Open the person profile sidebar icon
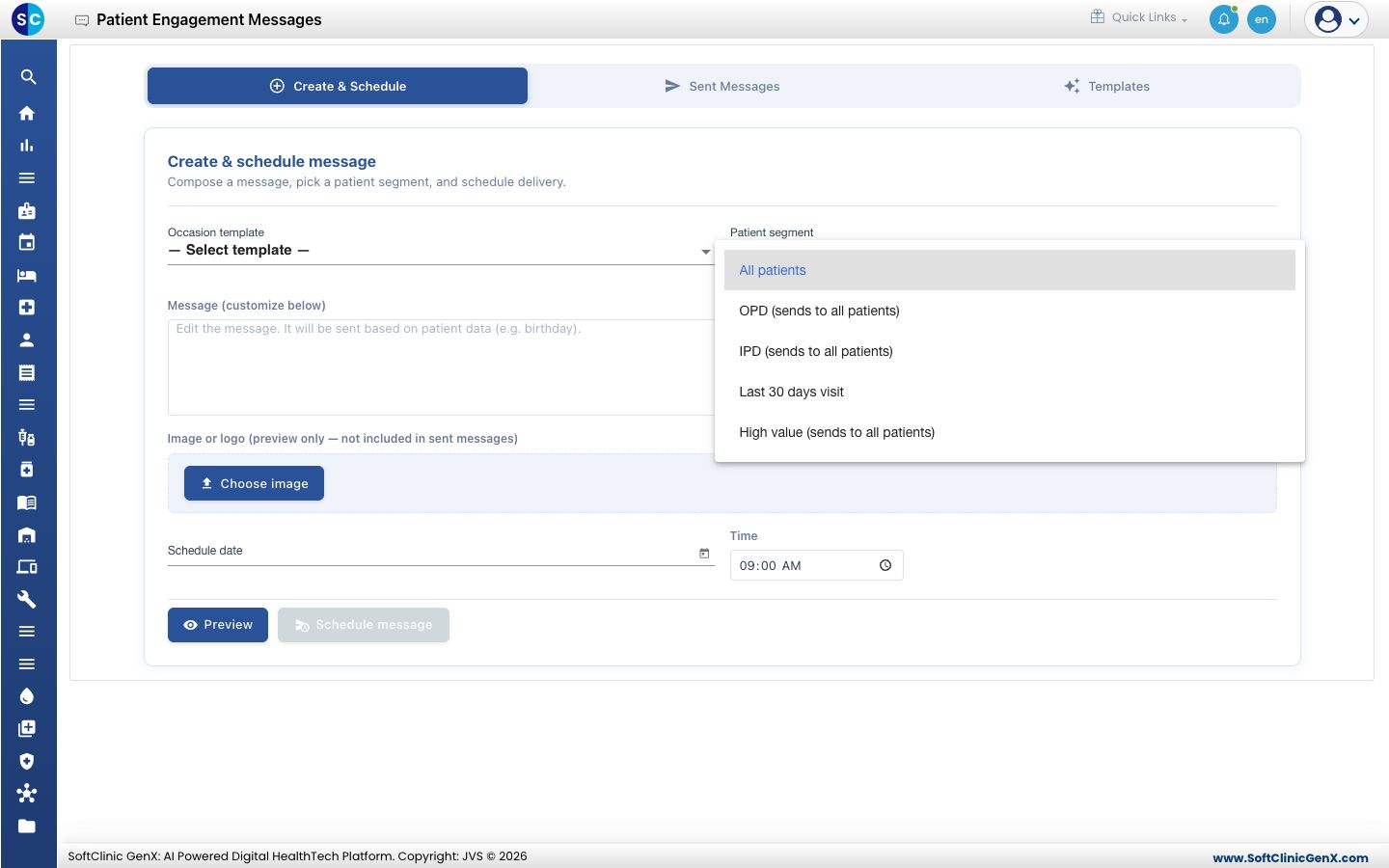The width and height of the screenshot is (1389, 868). click(x=27, y=340)
